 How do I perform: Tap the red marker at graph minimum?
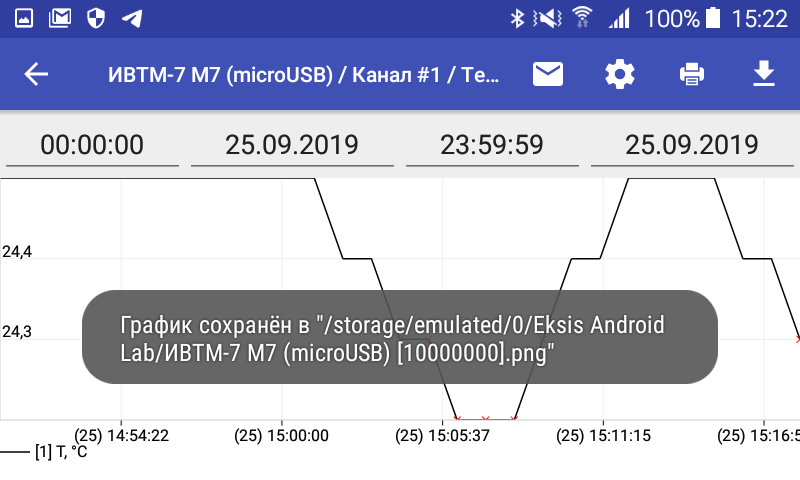[x=485, y=418]
